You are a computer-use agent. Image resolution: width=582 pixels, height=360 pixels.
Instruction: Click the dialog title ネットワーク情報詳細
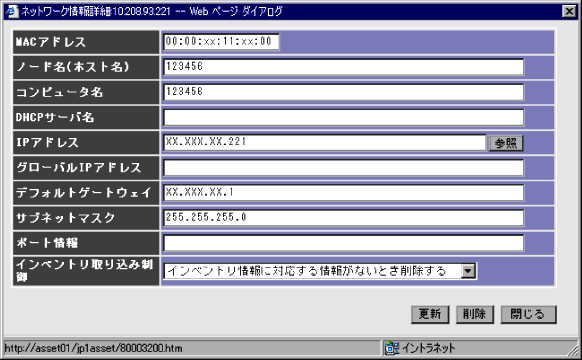click(x=151, y=11)
